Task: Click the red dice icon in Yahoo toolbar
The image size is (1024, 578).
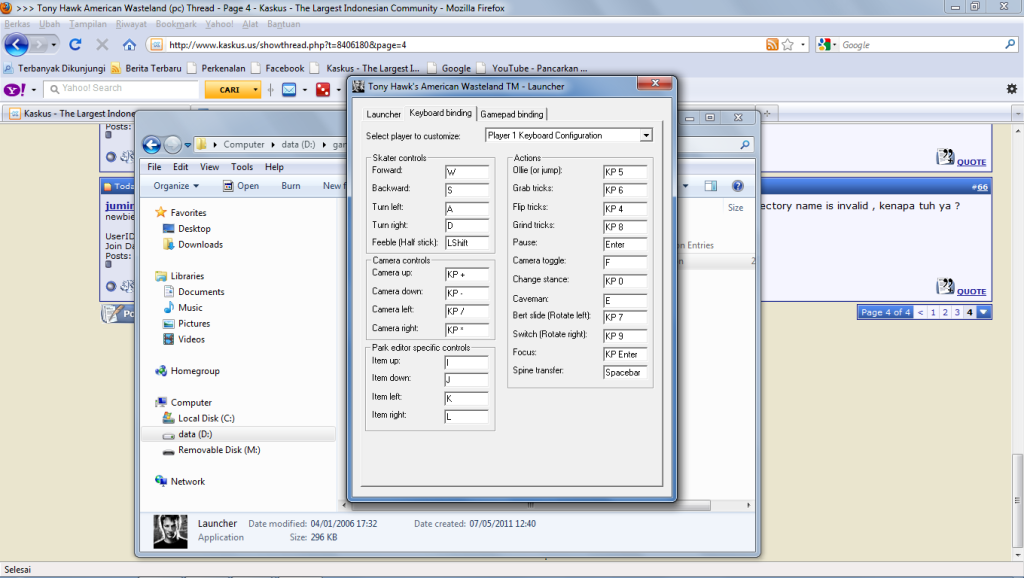Action: (323, 89)
